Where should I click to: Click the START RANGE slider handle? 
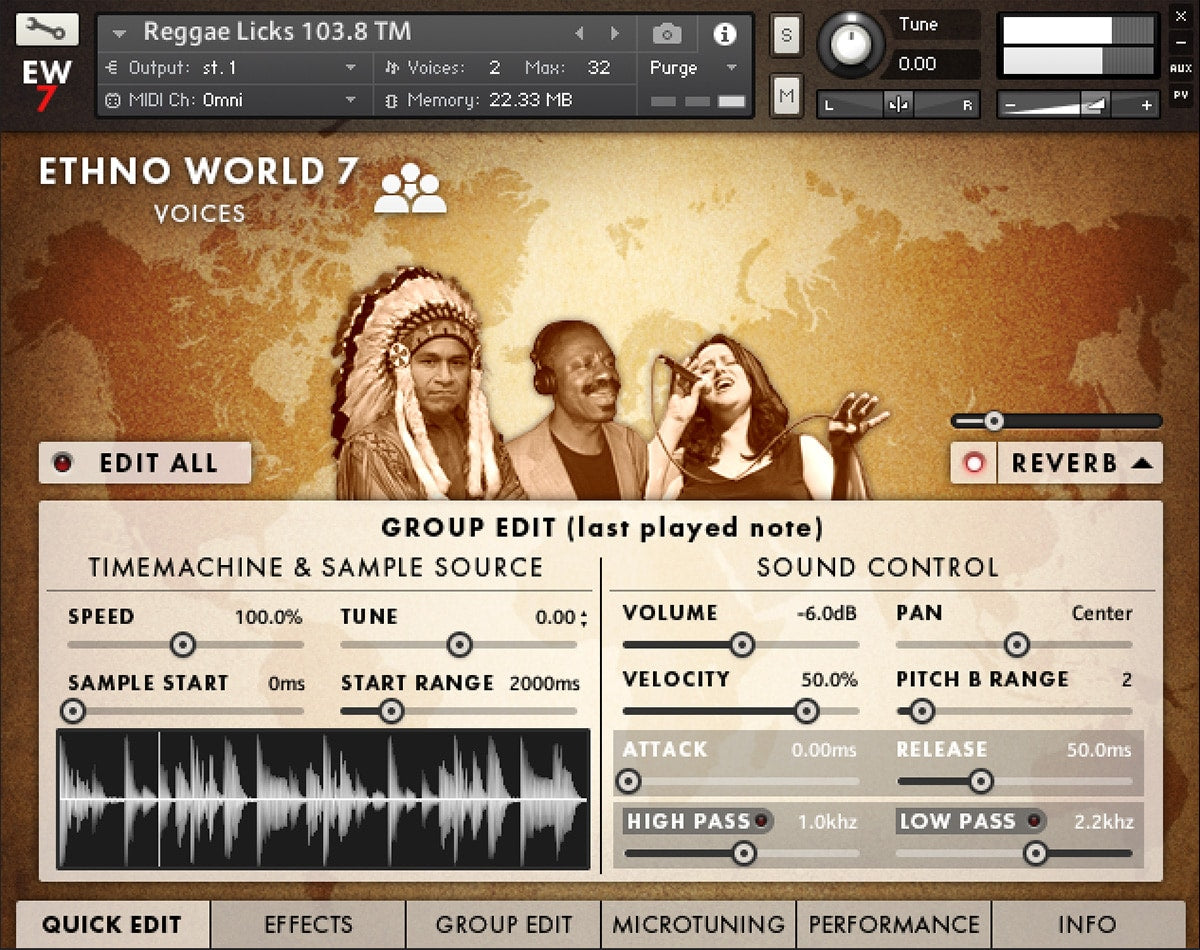(x=391, y=712)
